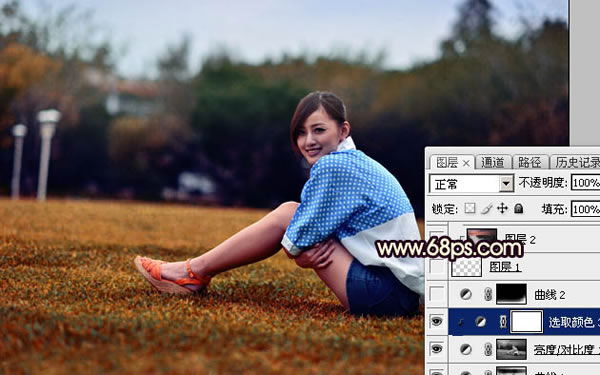Hide the 亮度/对比度 layer via eye icon

[x=437, y=349]
